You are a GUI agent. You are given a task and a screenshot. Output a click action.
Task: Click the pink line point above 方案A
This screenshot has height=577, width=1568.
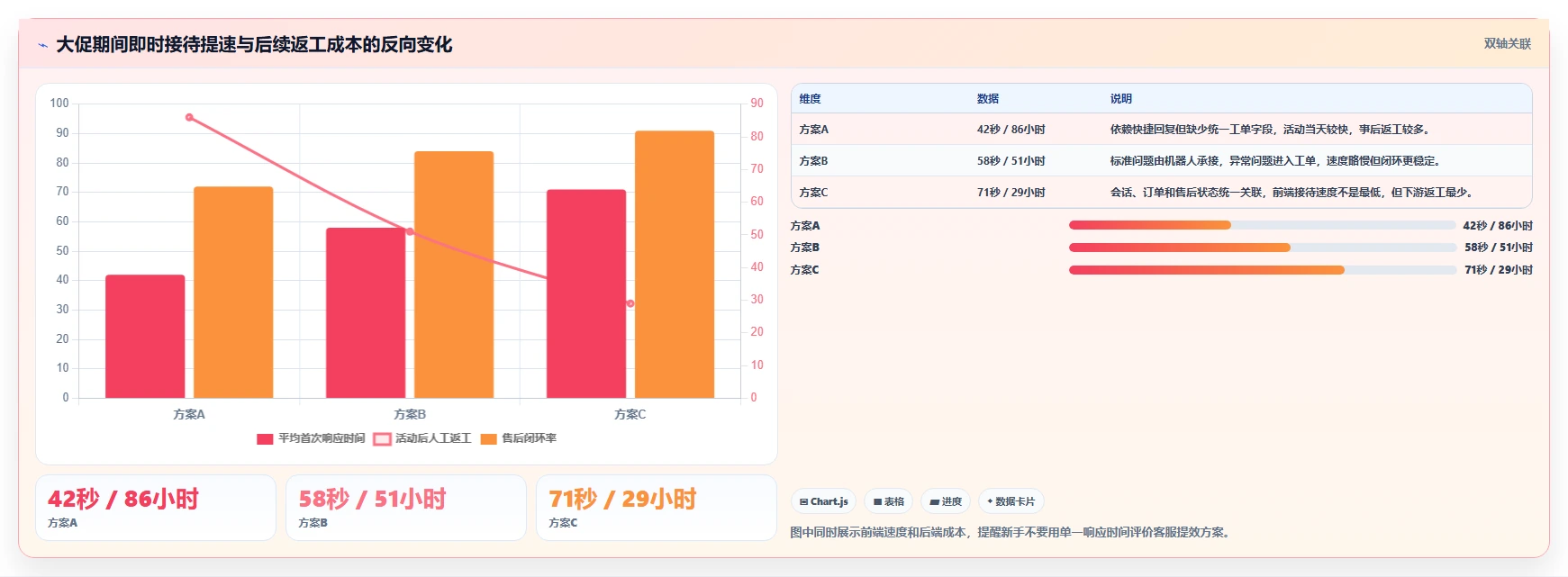tap(189, 117)
